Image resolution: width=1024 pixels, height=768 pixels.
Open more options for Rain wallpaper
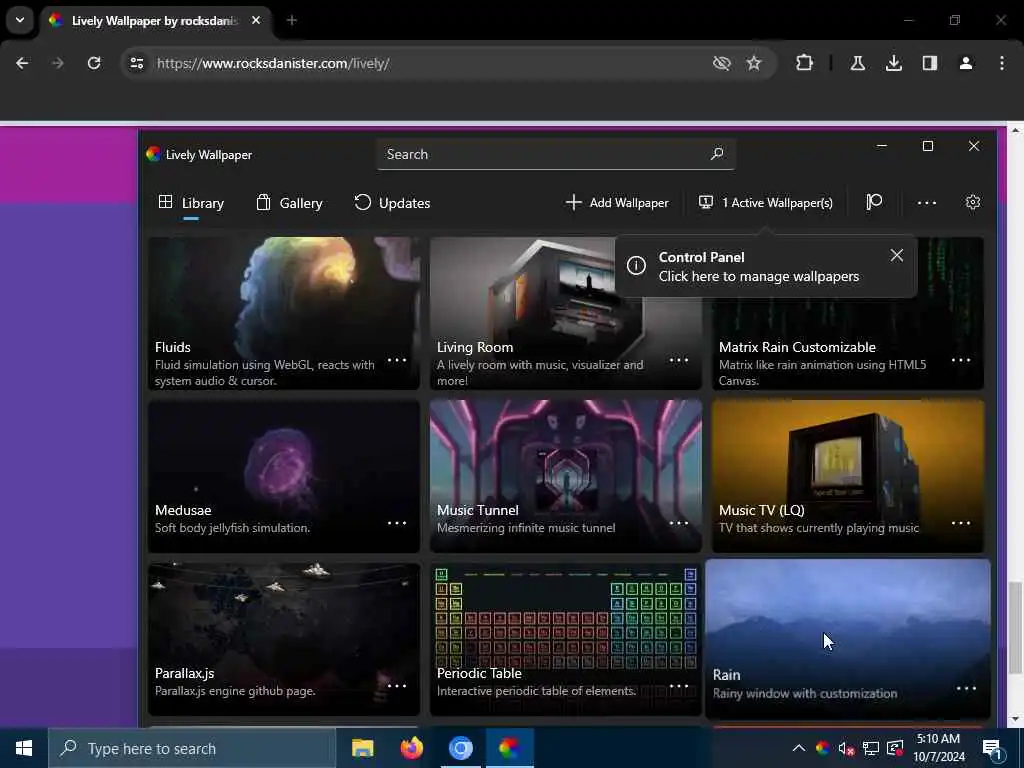click(x=966, y=688)
